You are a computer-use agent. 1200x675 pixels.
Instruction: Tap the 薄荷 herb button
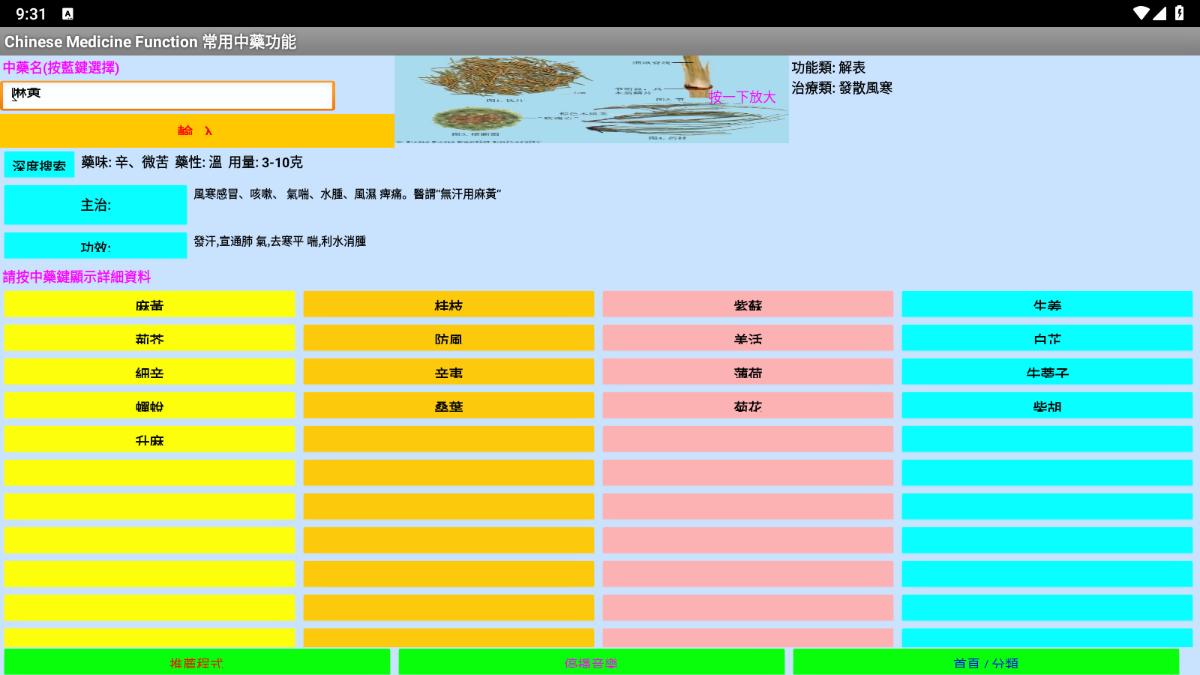pyautogui.click(x=748, y=372)
